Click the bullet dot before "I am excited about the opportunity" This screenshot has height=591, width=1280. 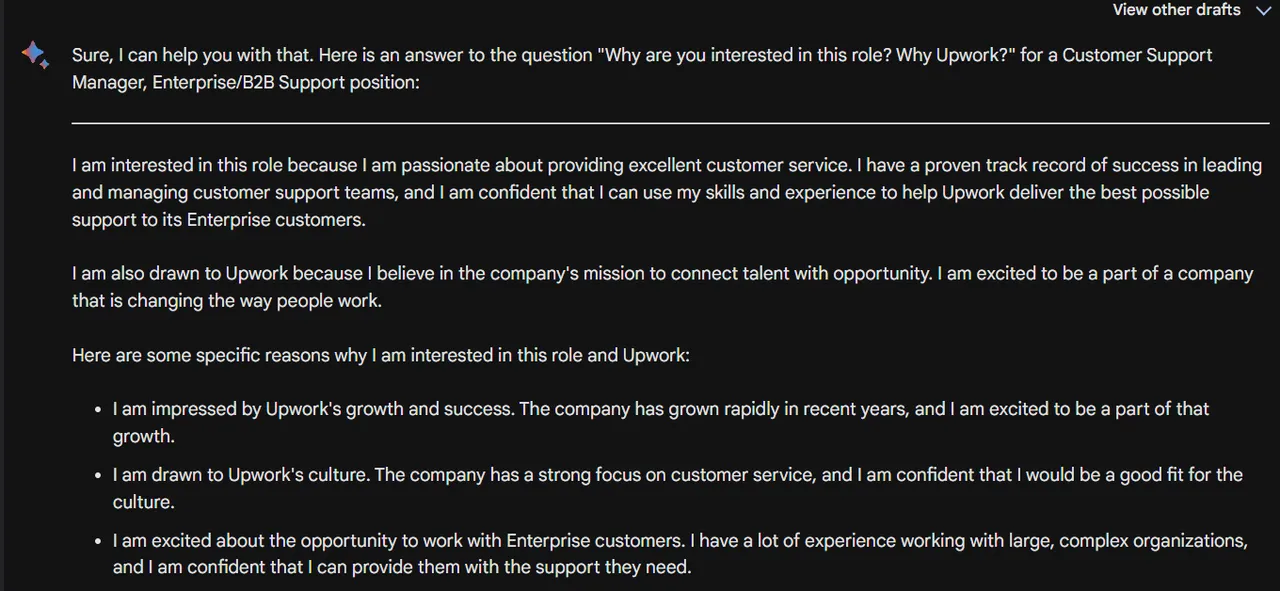coord(98,542)
